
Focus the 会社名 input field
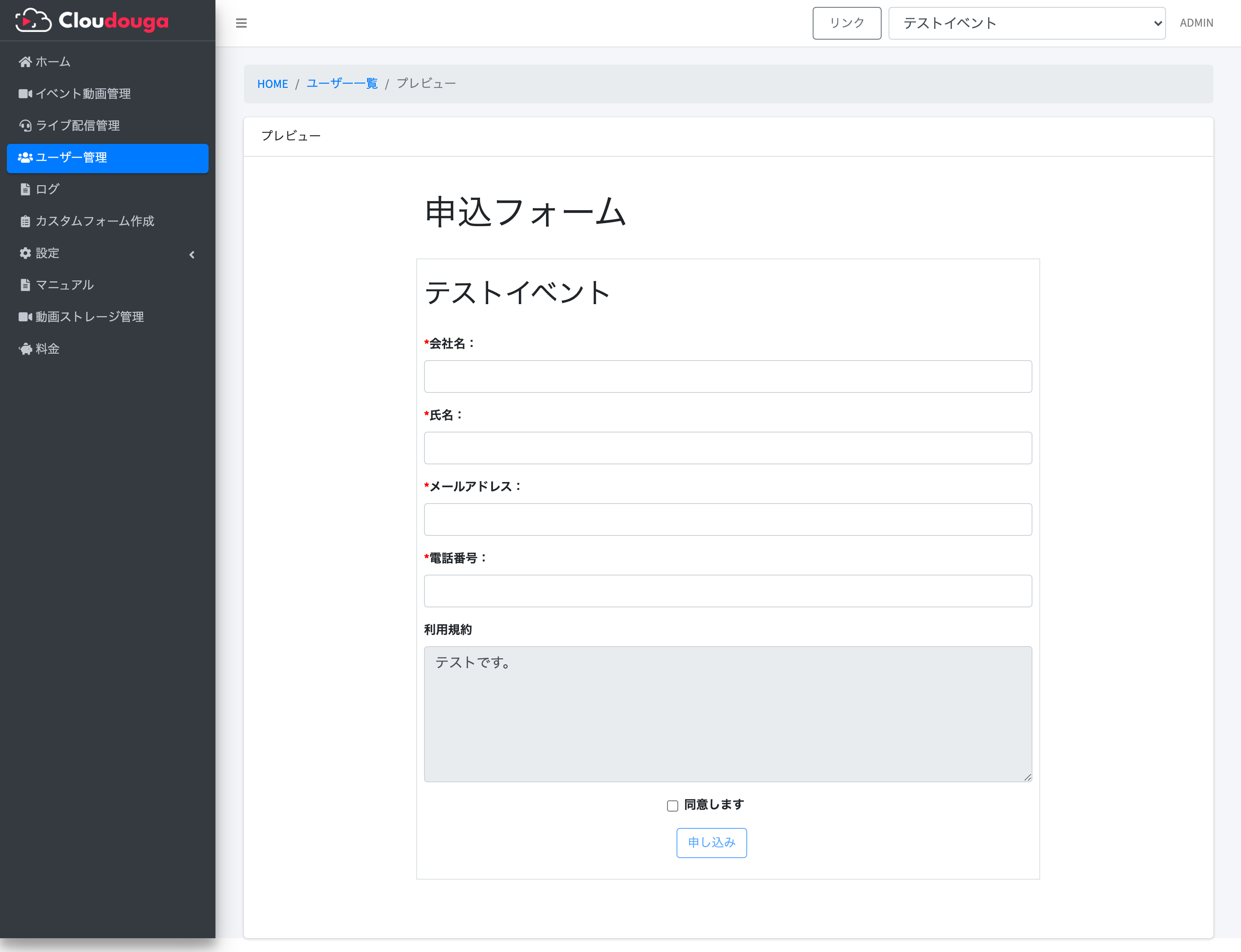point(728,376)
